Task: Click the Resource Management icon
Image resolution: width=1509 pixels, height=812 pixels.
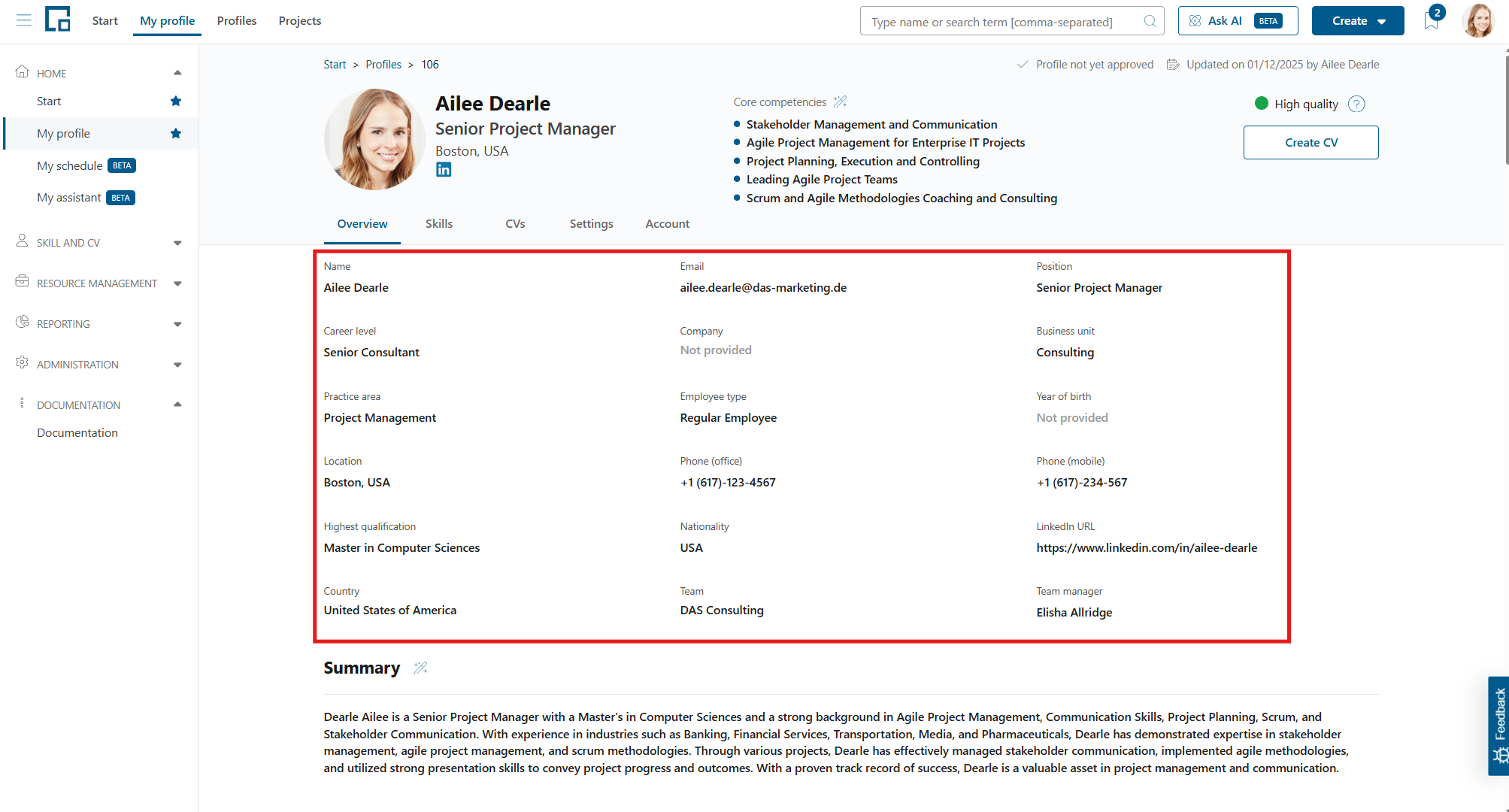Action: click(22, 281)
